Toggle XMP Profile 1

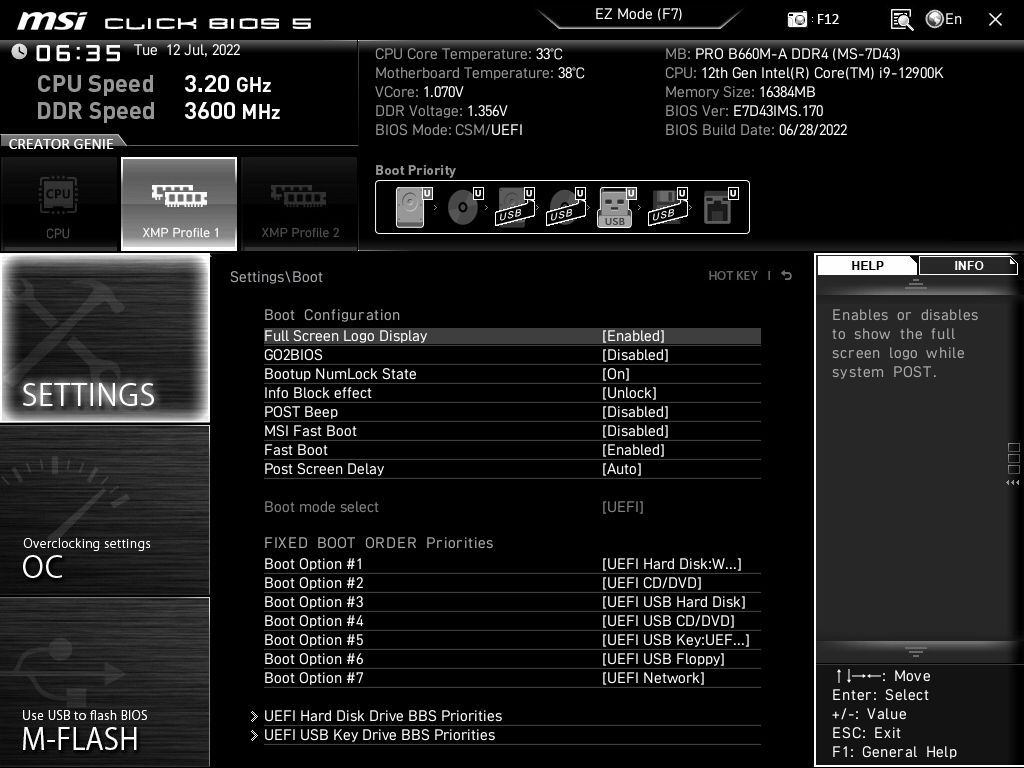(179, 204)
